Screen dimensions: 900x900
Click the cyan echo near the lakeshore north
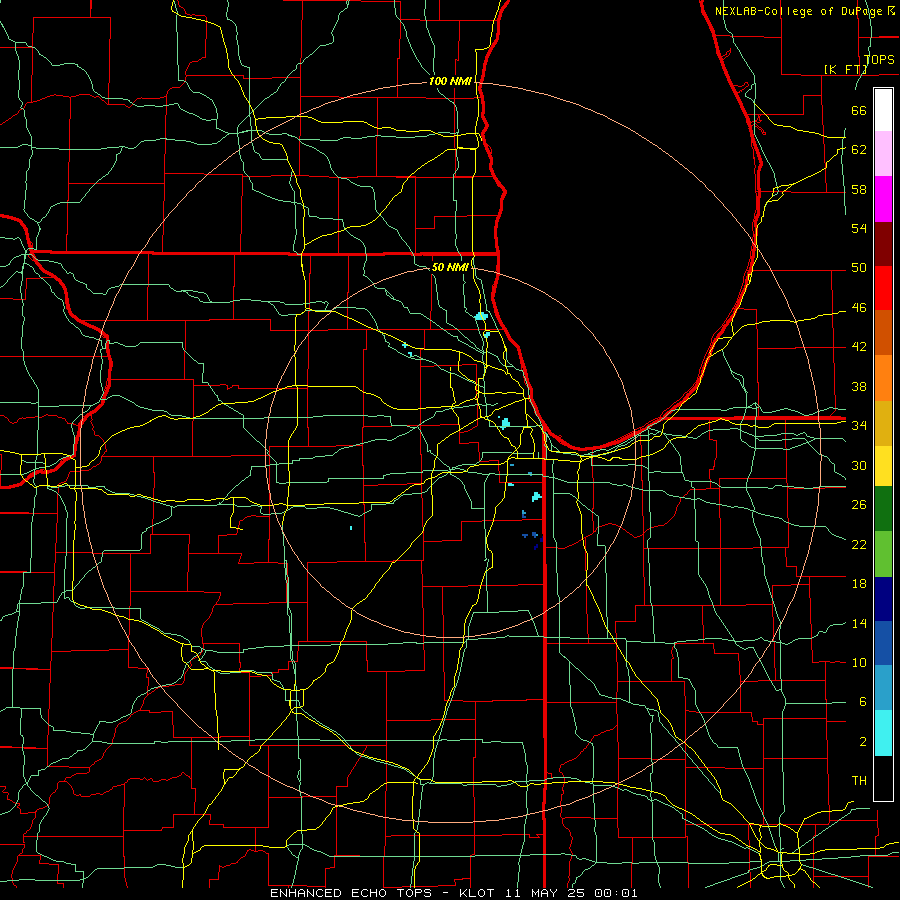tap(481, 316)
